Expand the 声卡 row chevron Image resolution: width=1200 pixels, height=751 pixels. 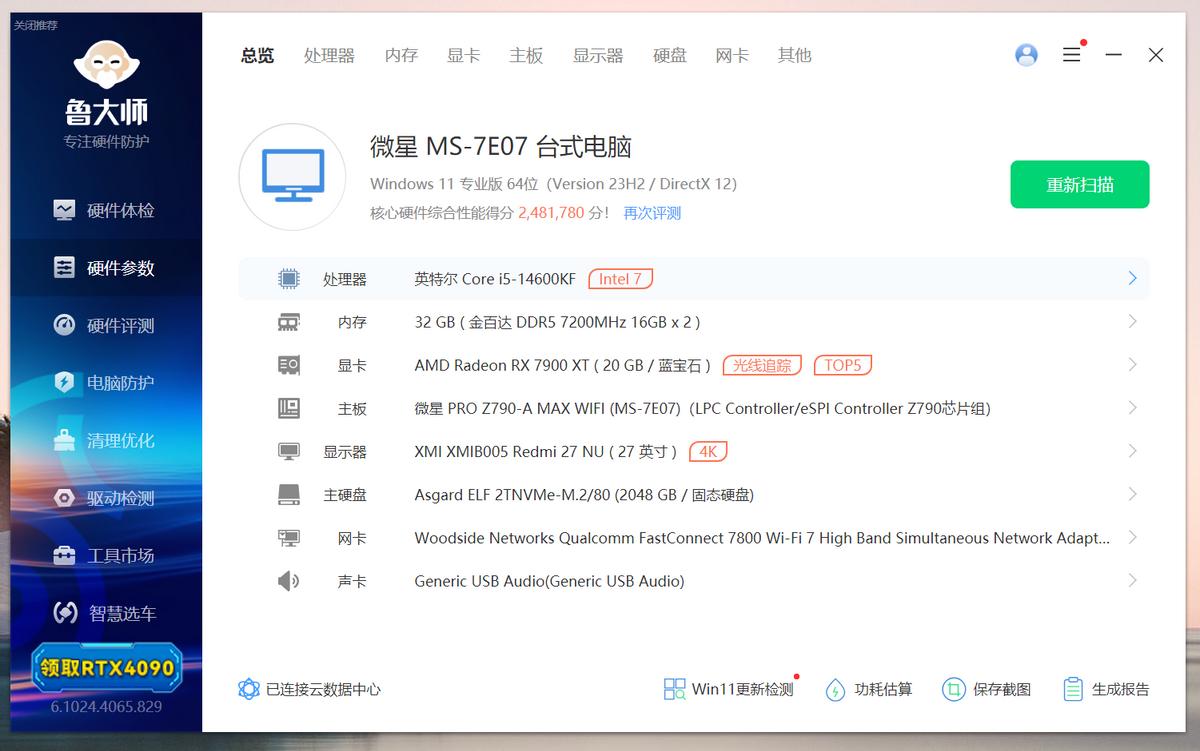pos(1132,580)
